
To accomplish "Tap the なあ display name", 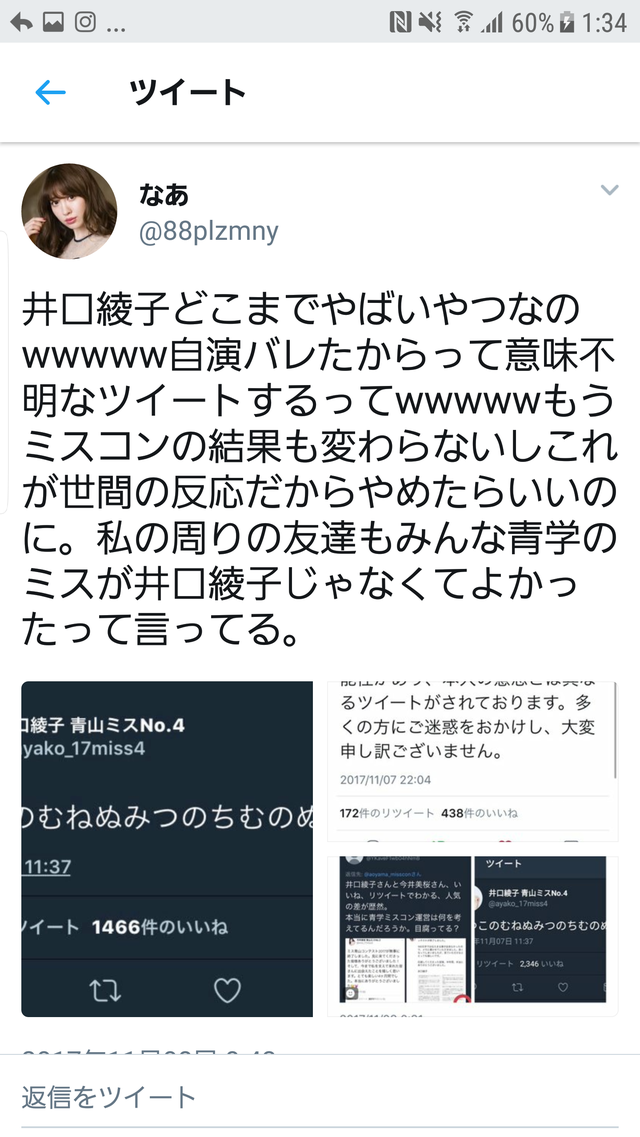I will click(163, 194).
